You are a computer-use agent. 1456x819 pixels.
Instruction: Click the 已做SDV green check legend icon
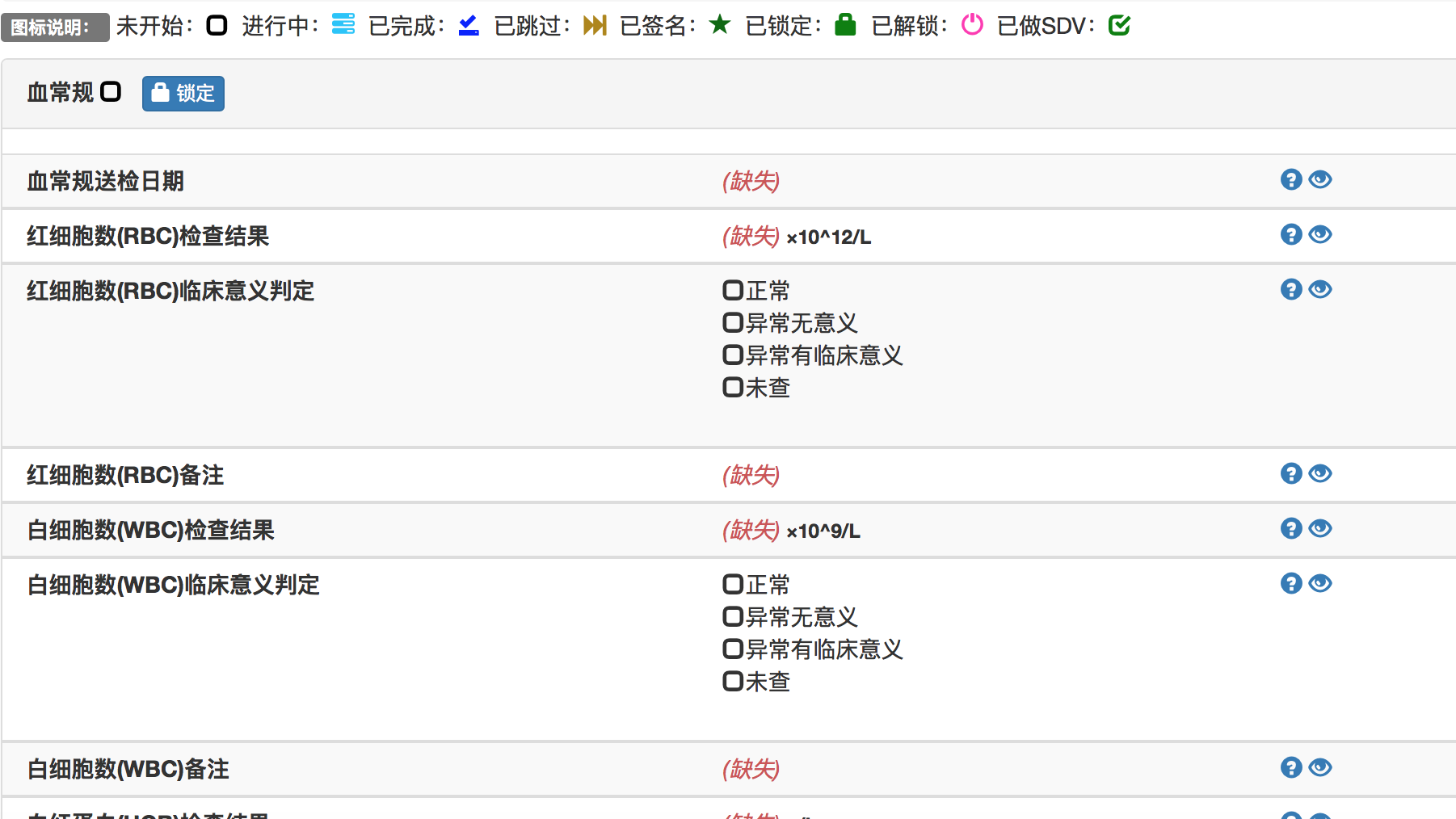click(1119, 25)
